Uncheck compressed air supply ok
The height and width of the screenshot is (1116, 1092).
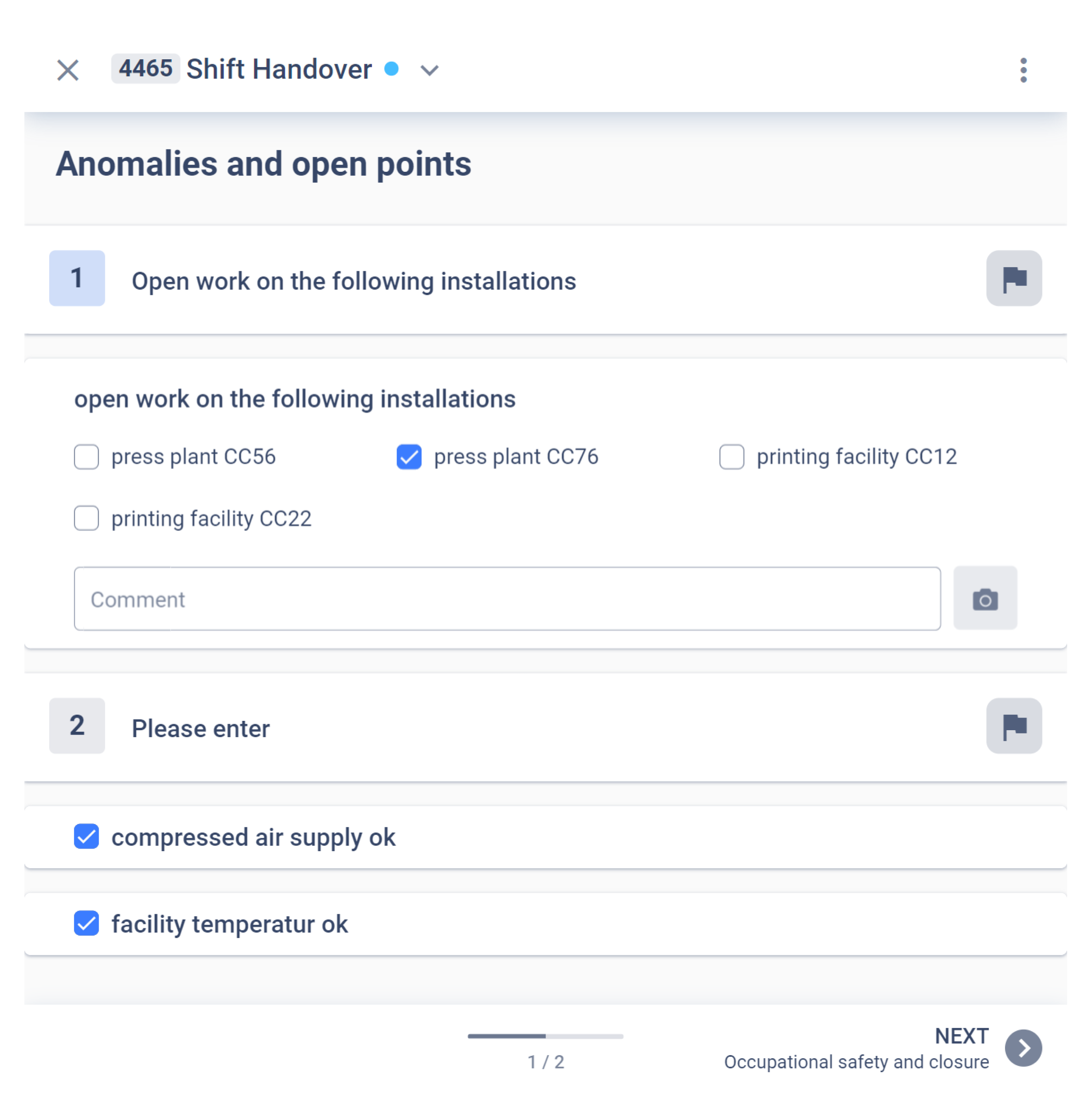click(x=86, y=836)
